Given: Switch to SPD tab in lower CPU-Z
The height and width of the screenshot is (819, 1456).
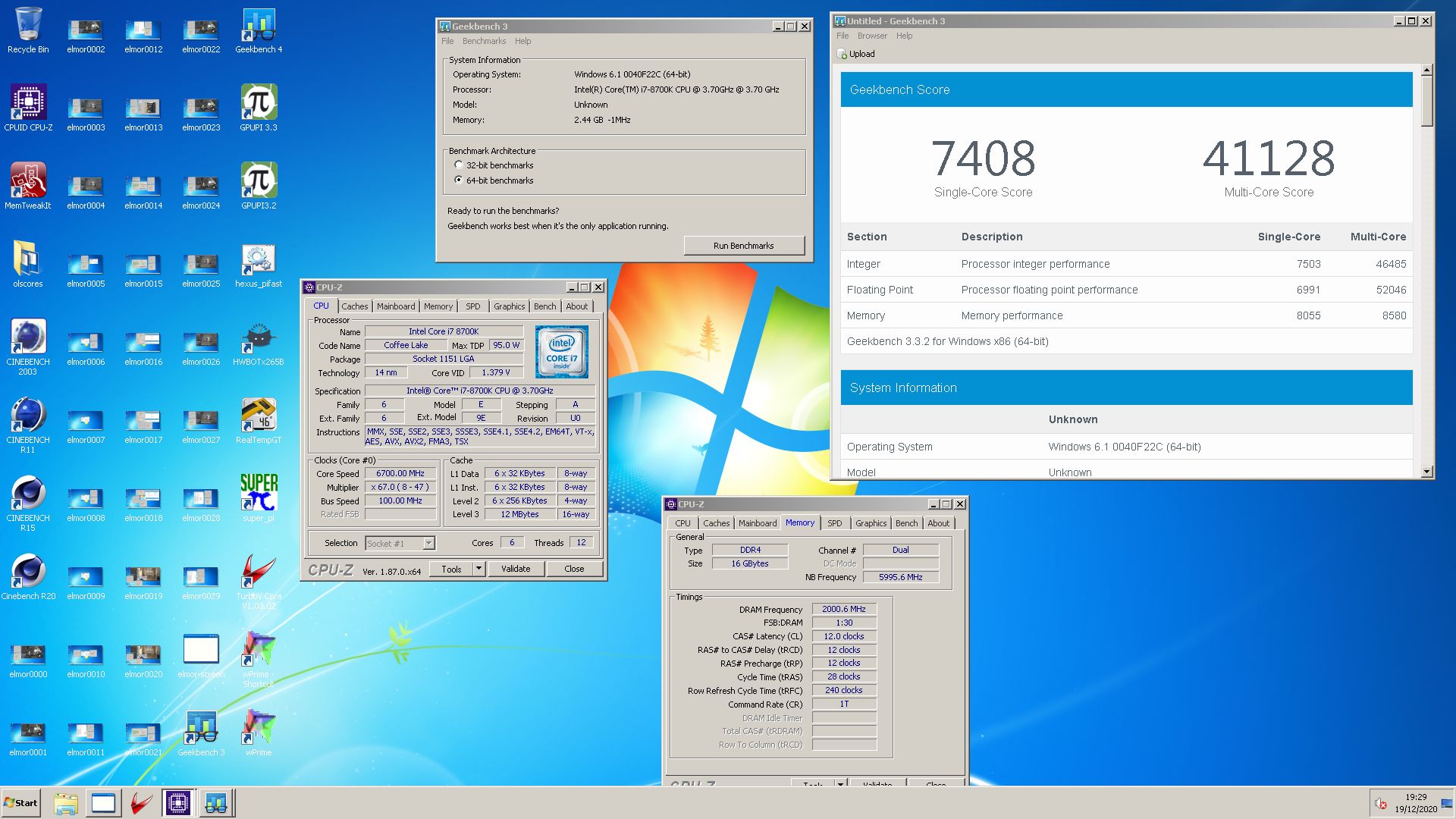Looking at the screenshot, I should 834,523.
